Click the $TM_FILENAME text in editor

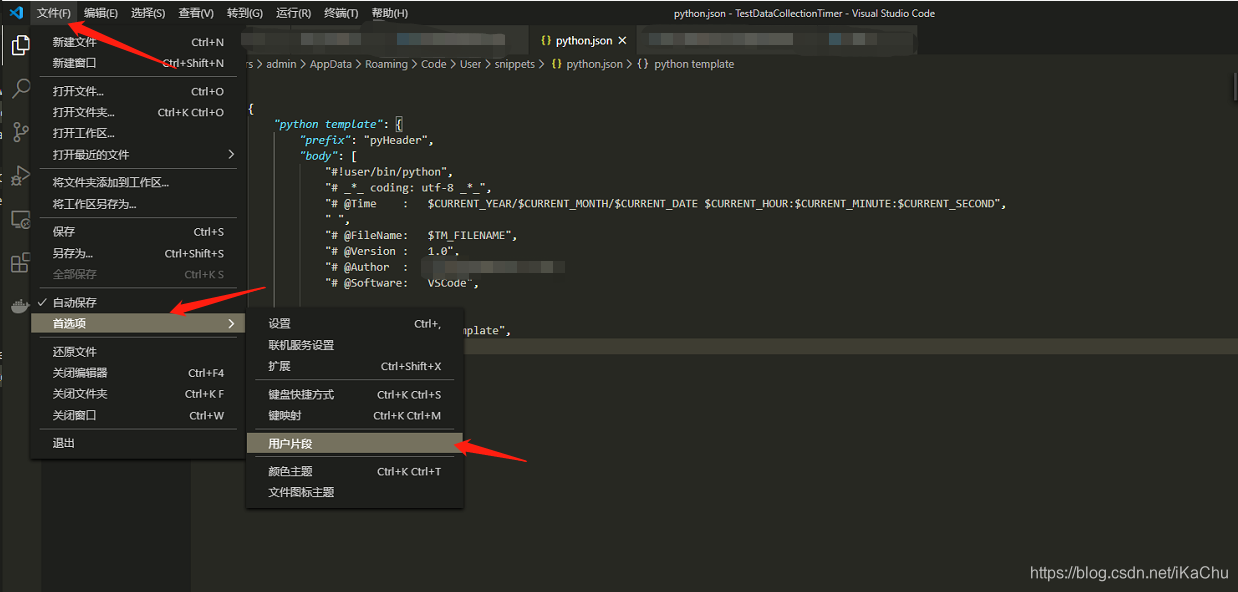(x=471, y=235)
